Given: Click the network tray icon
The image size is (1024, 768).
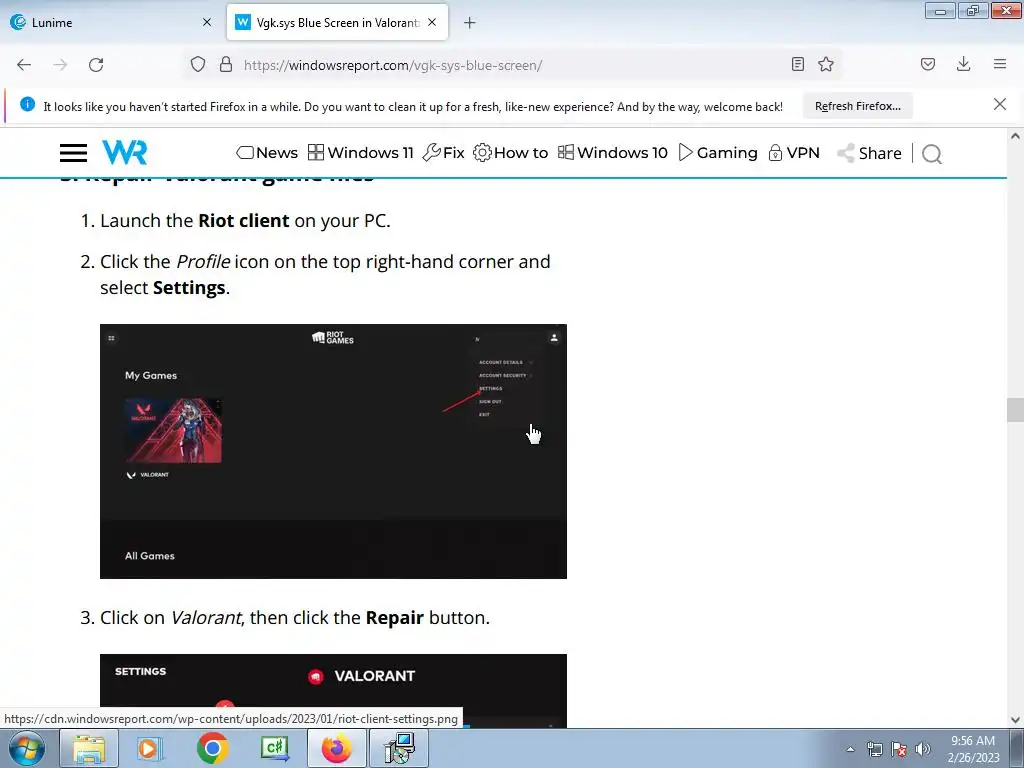Looking at the screenshot, I should [x=874, y=749].
